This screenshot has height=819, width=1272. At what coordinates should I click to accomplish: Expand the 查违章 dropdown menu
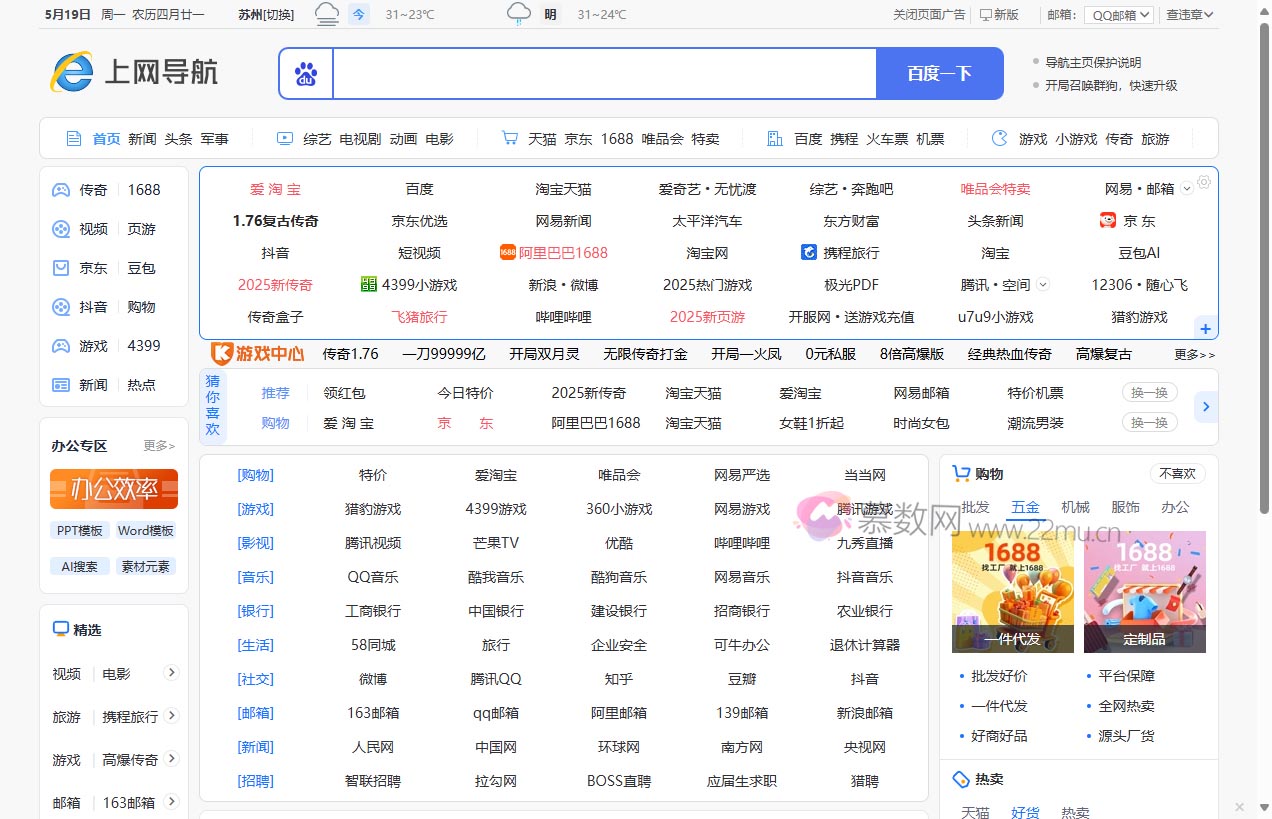click(1189, 14)
